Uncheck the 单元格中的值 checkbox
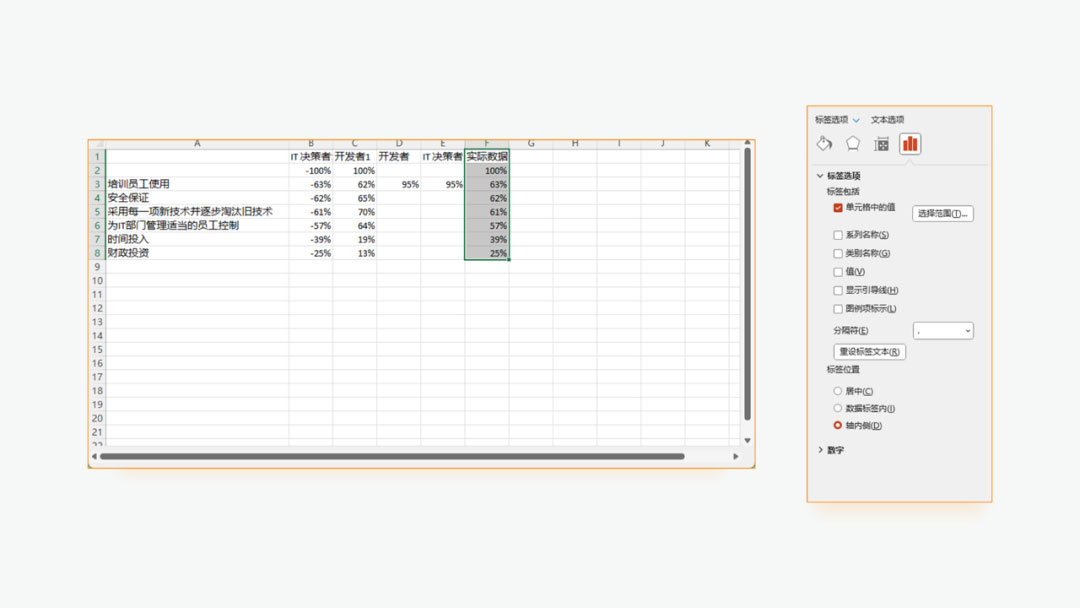The height and width of the screenshot is (608, 1080). (838, 208)
